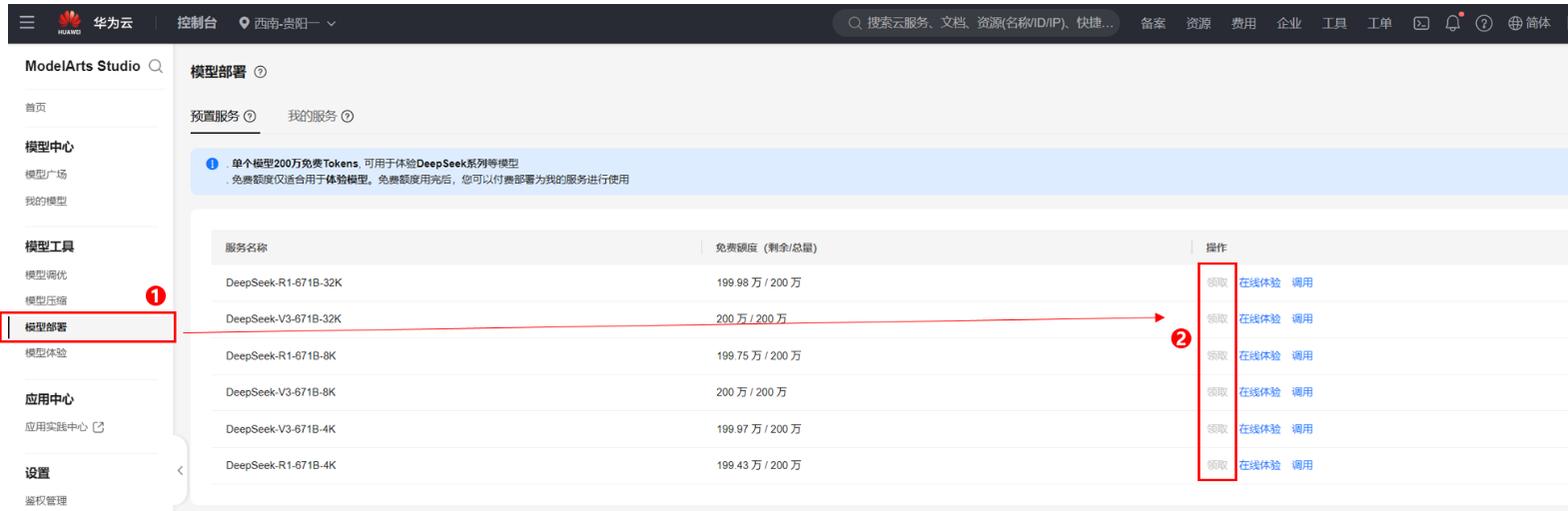Click 领取 for DeepSeek-R1-671B-4K

[x=1217, y=466]
